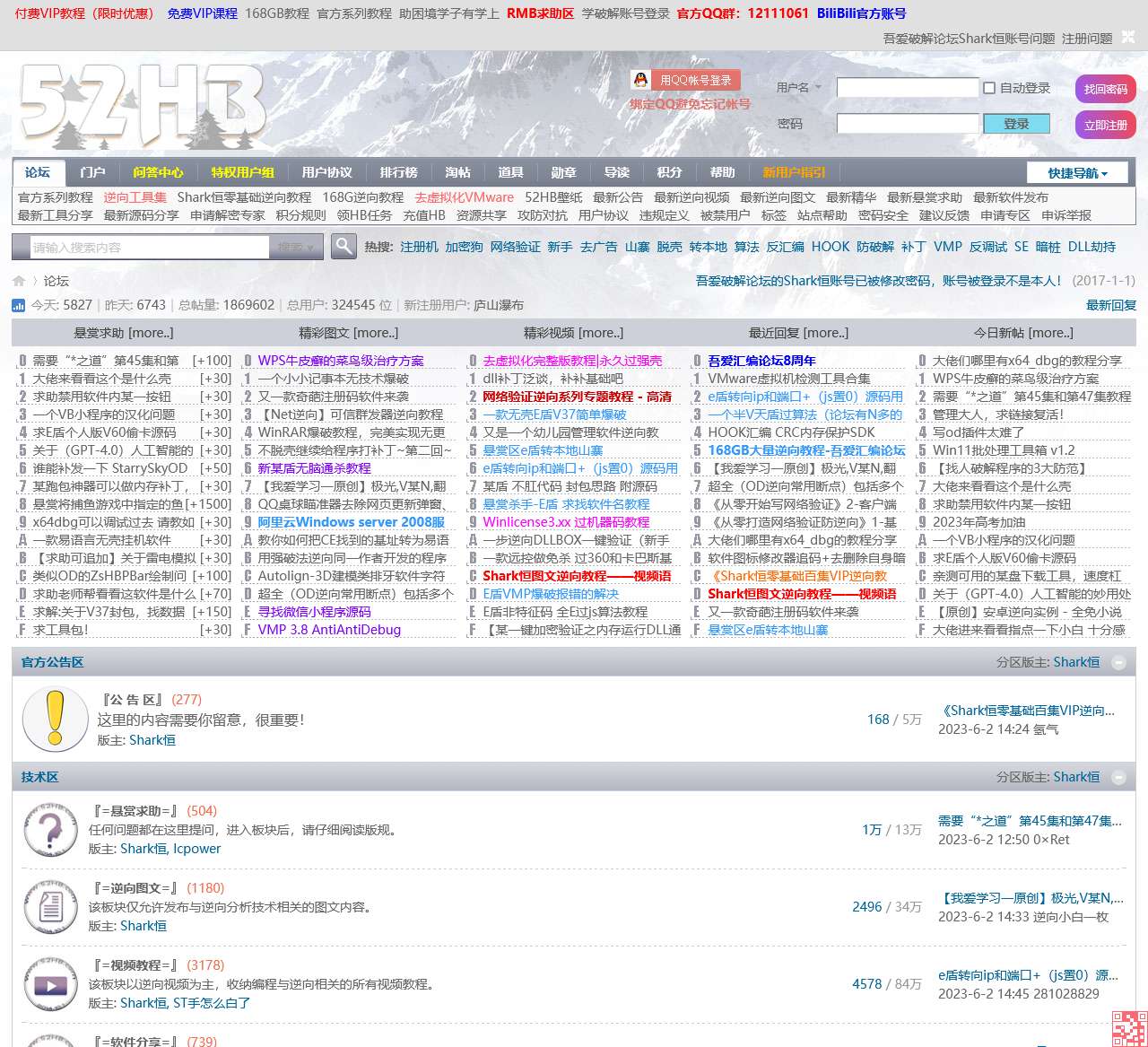1148x1047 pixels.
Task: Open the 『公 告 区』 forum title
Action: click(x=133, y=700)
